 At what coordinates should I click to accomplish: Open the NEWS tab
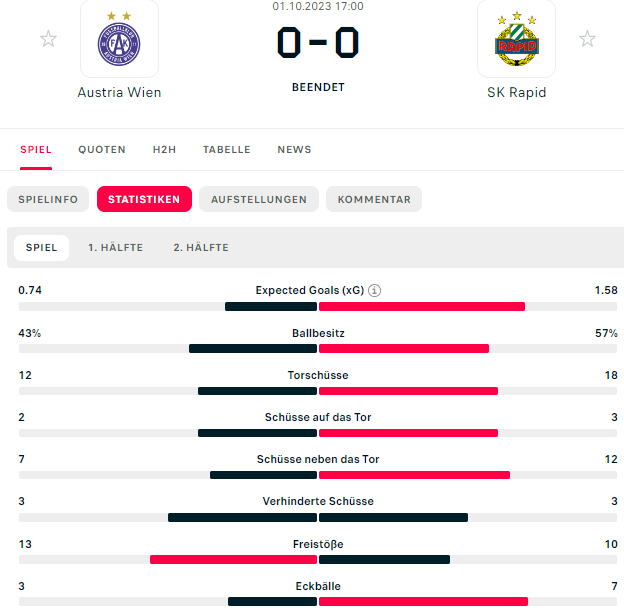click(294, 150)
